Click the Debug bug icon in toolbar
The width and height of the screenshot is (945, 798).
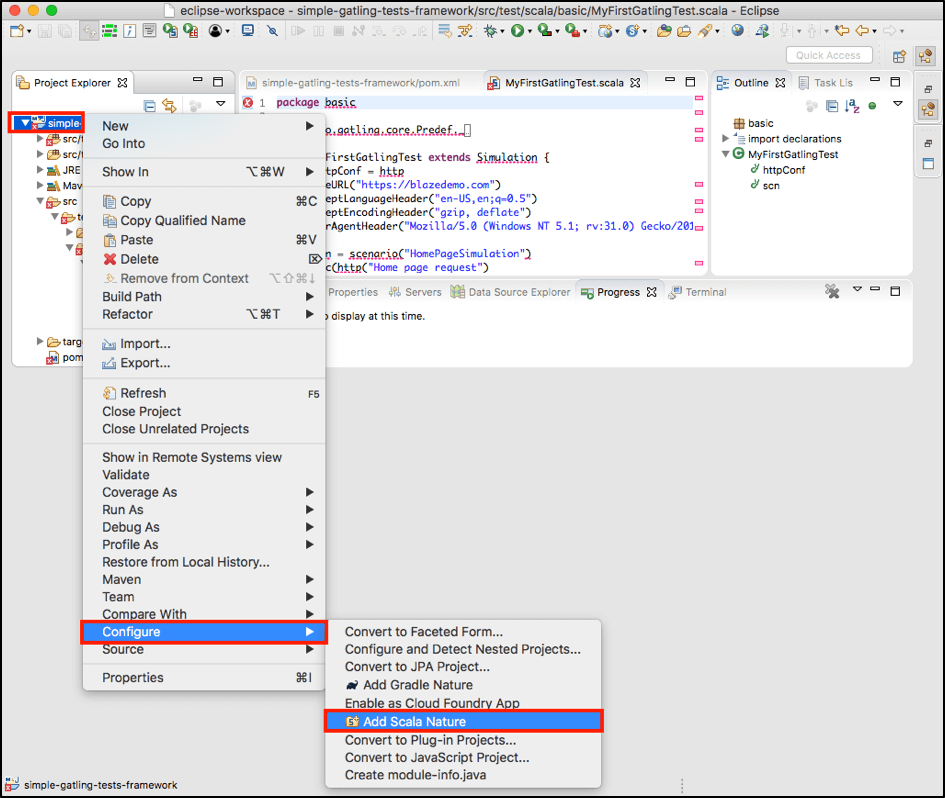(490, 31)
